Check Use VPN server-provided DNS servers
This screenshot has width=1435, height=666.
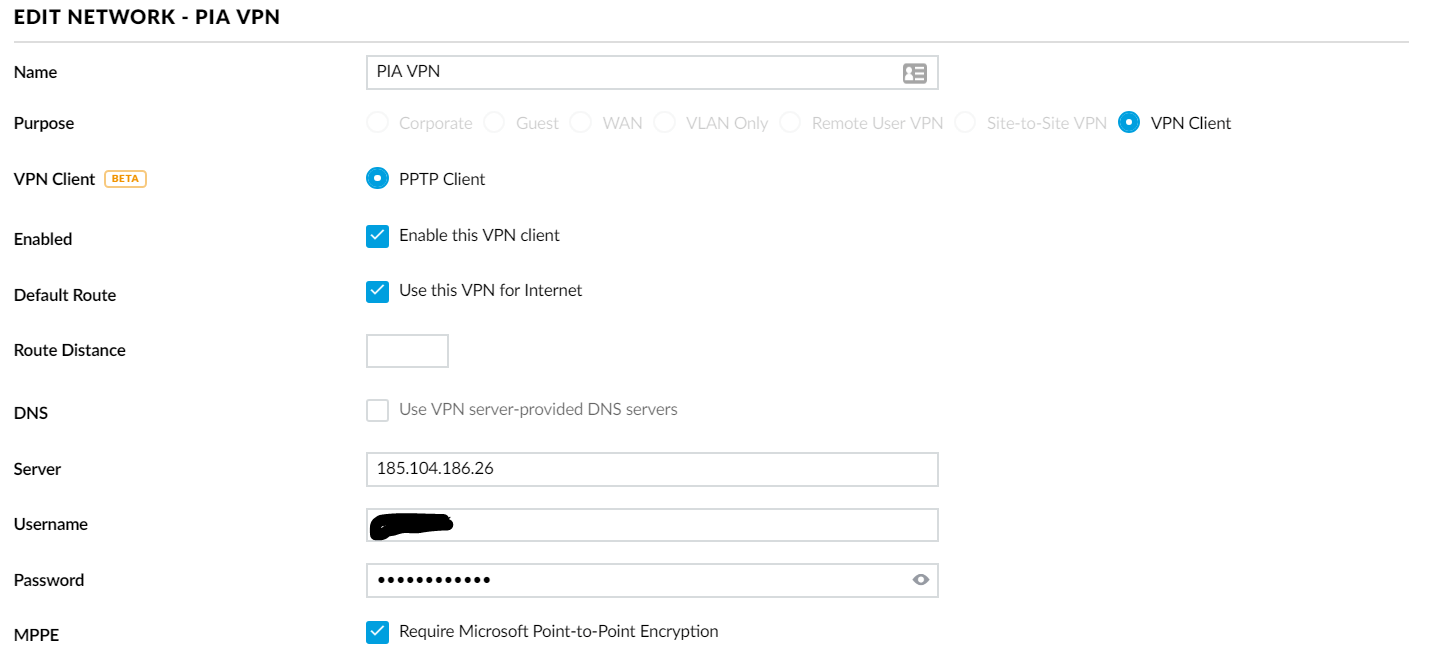[x=377, y=410]
